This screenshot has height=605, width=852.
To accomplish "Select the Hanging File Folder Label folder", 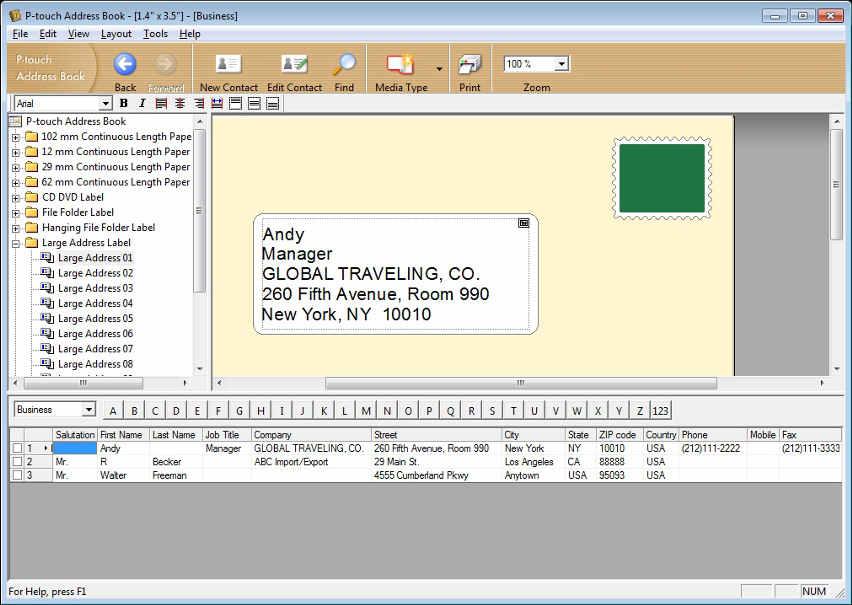I will (x=98, y=227).
